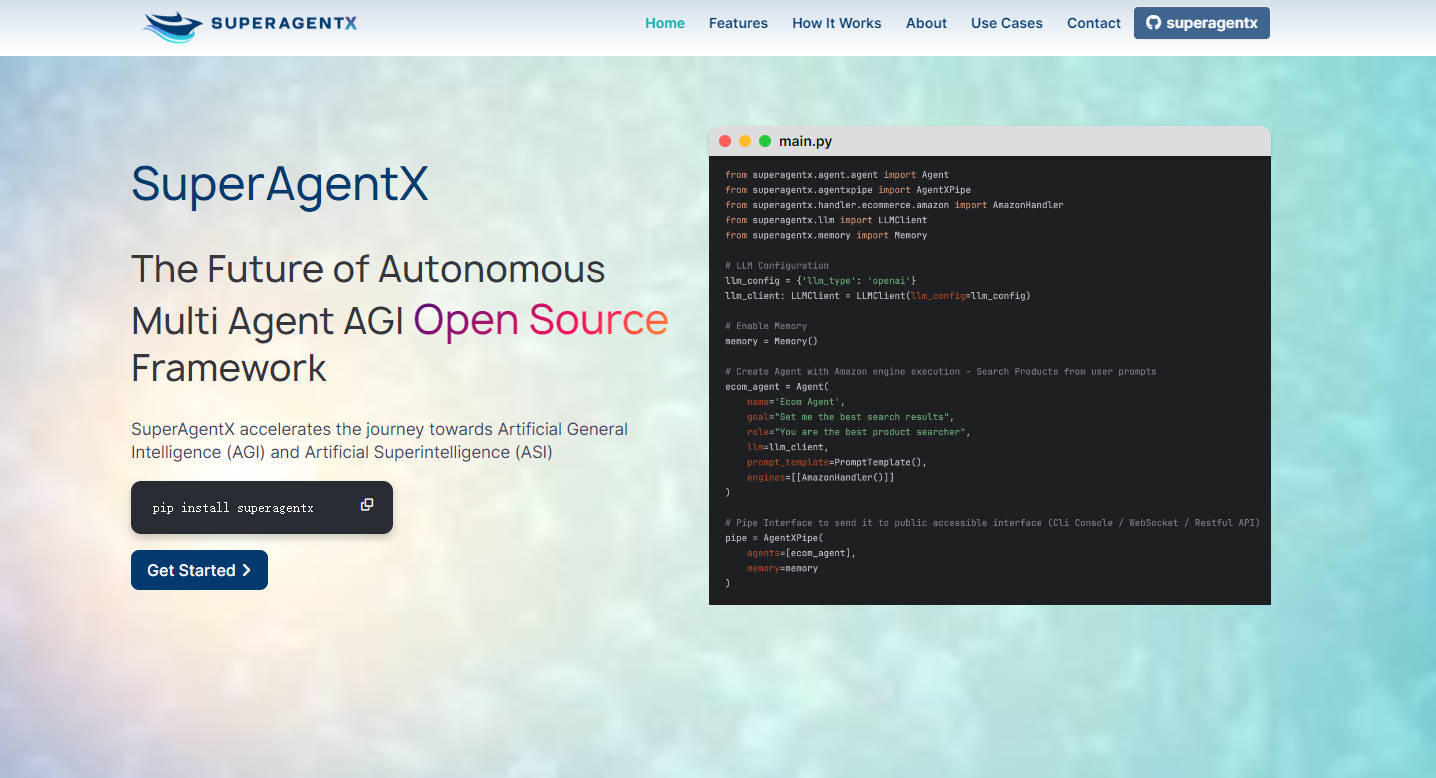Viewport: 1436px width, 778px height.
Task: Click the SUPERAGENTX wordmark text in header
Action: click(284, 24)
